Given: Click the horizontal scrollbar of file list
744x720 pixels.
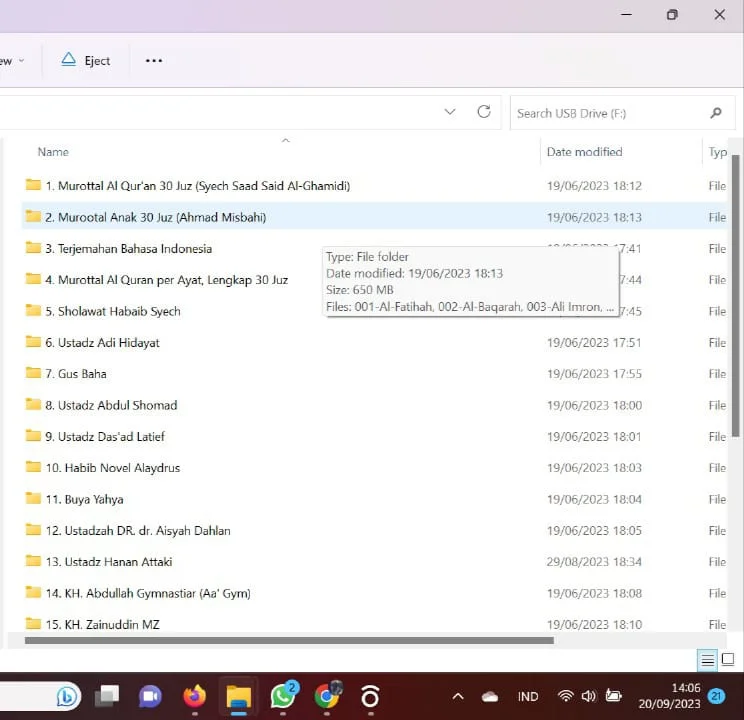Looking at the screenshot, I should (x=289, y=640).
